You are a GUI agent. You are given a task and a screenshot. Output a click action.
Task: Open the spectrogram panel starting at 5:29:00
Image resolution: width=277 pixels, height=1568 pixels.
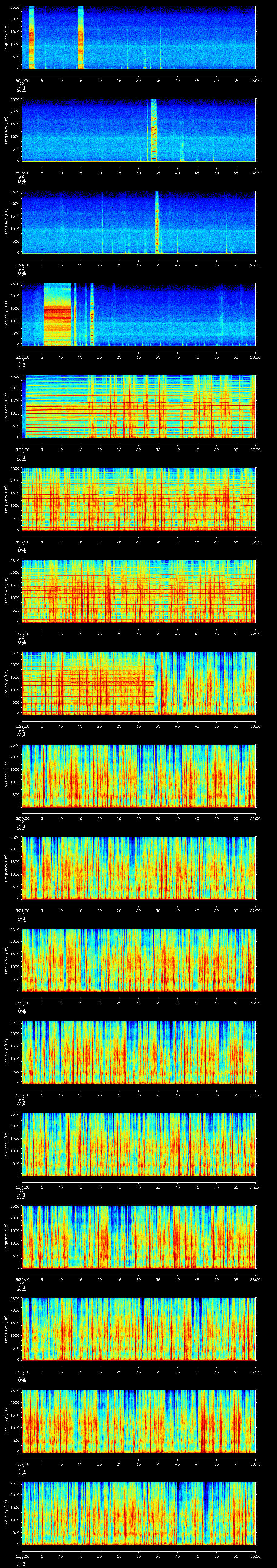[x=139, y=683]
